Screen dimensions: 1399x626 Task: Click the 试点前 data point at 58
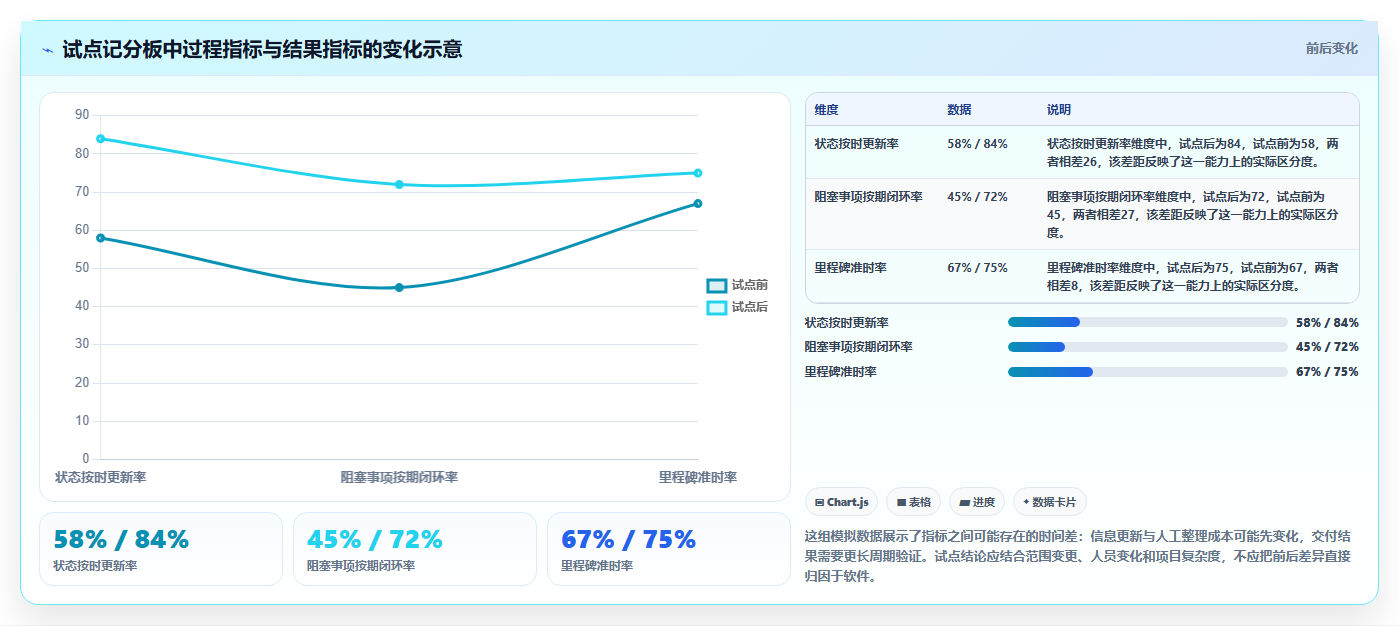[x=101, y=238]
